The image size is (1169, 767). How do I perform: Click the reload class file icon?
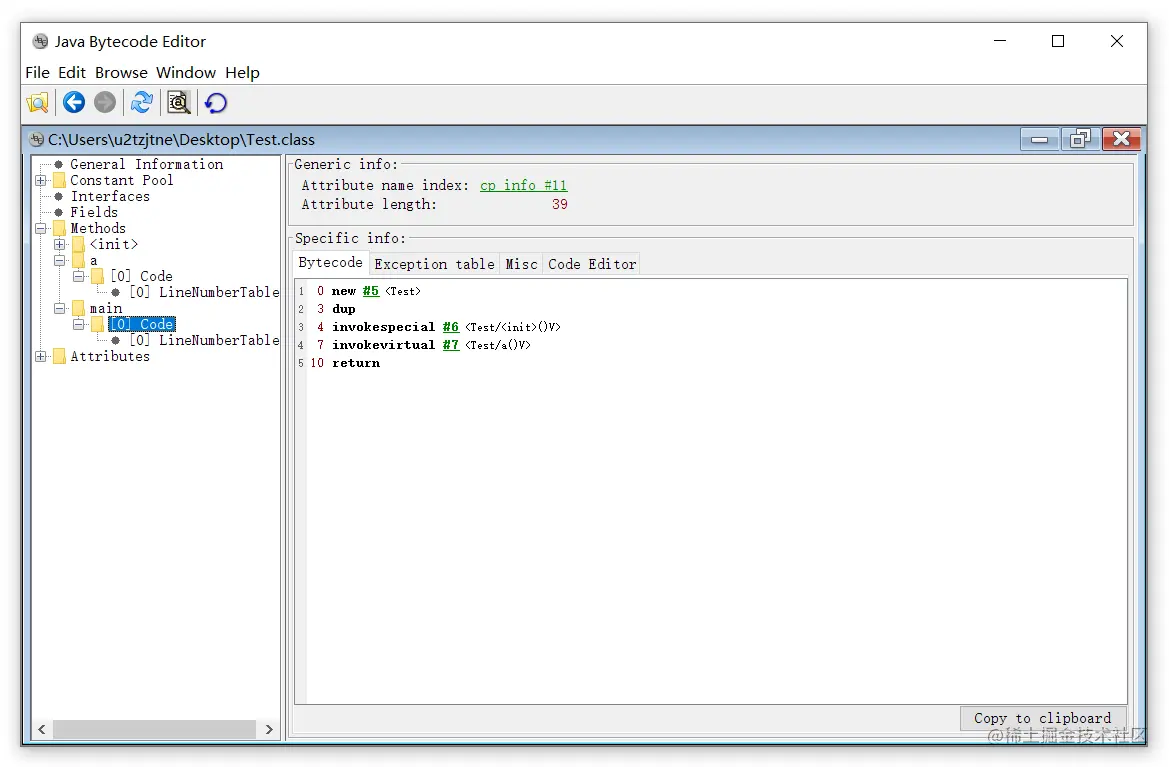[142, 102]
